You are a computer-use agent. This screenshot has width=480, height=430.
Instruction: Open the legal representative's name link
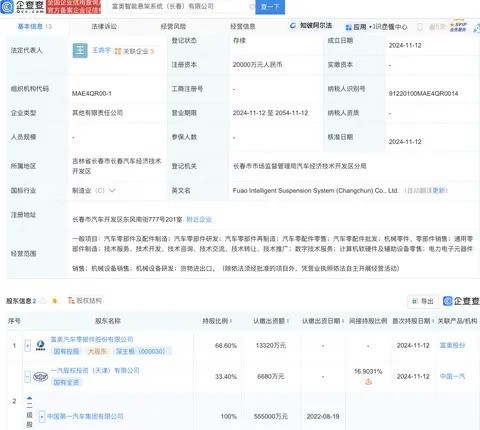pyautogui.click(x=101, y=50)
